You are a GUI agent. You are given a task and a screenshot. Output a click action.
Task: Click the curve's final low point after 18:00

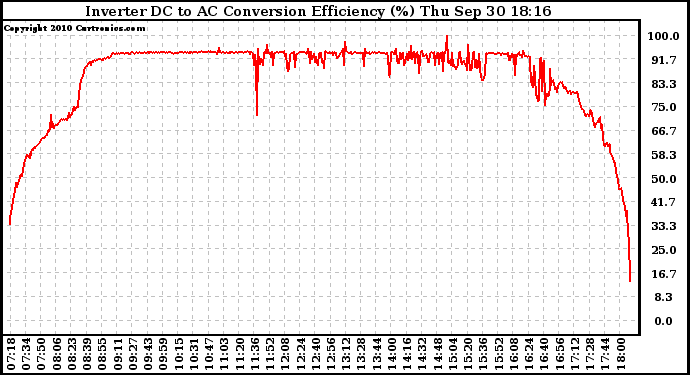click(x=630, y=280)
